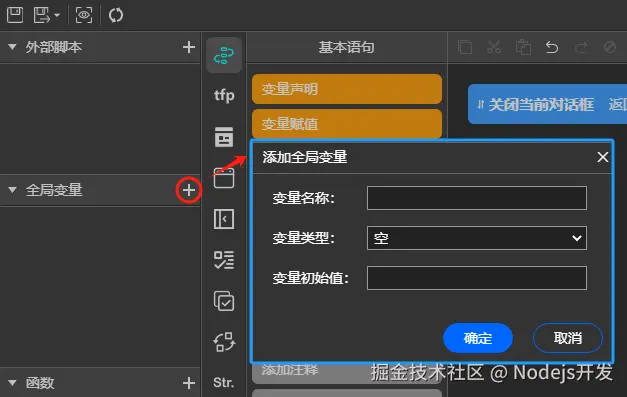This screenshot has height=397, width=627.
Task: Click the 基本语句 panel header
Action: coord(347,47)
